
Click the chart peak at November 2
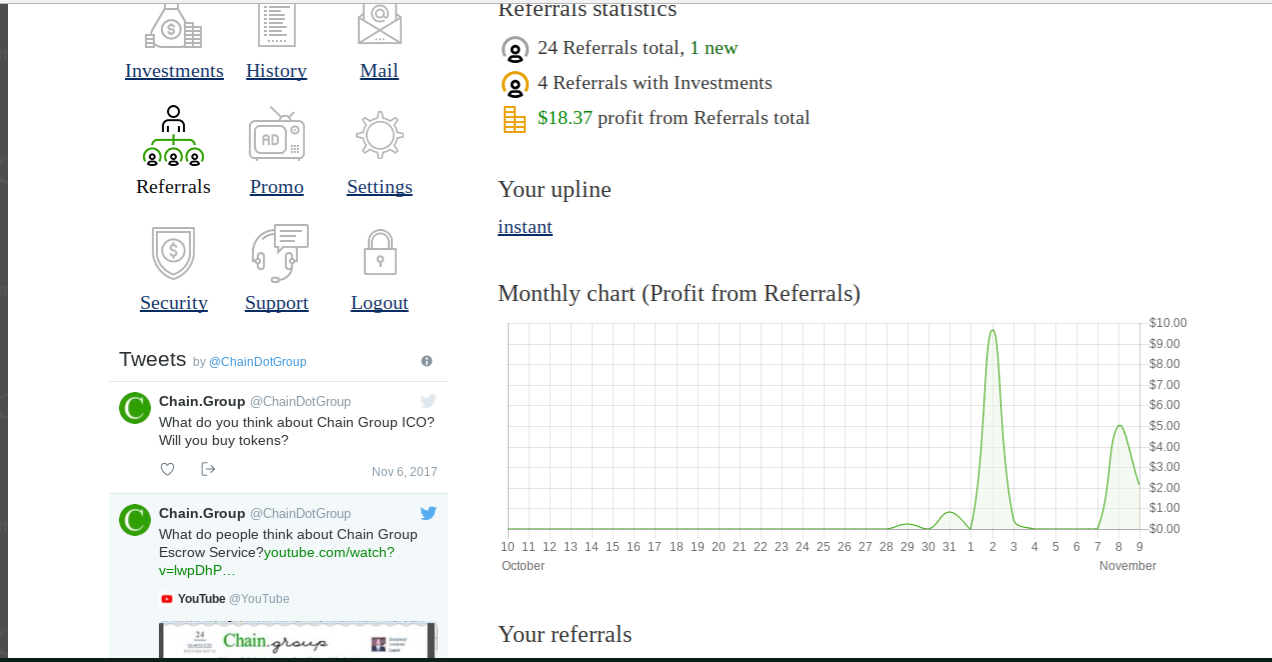point(992,331)
